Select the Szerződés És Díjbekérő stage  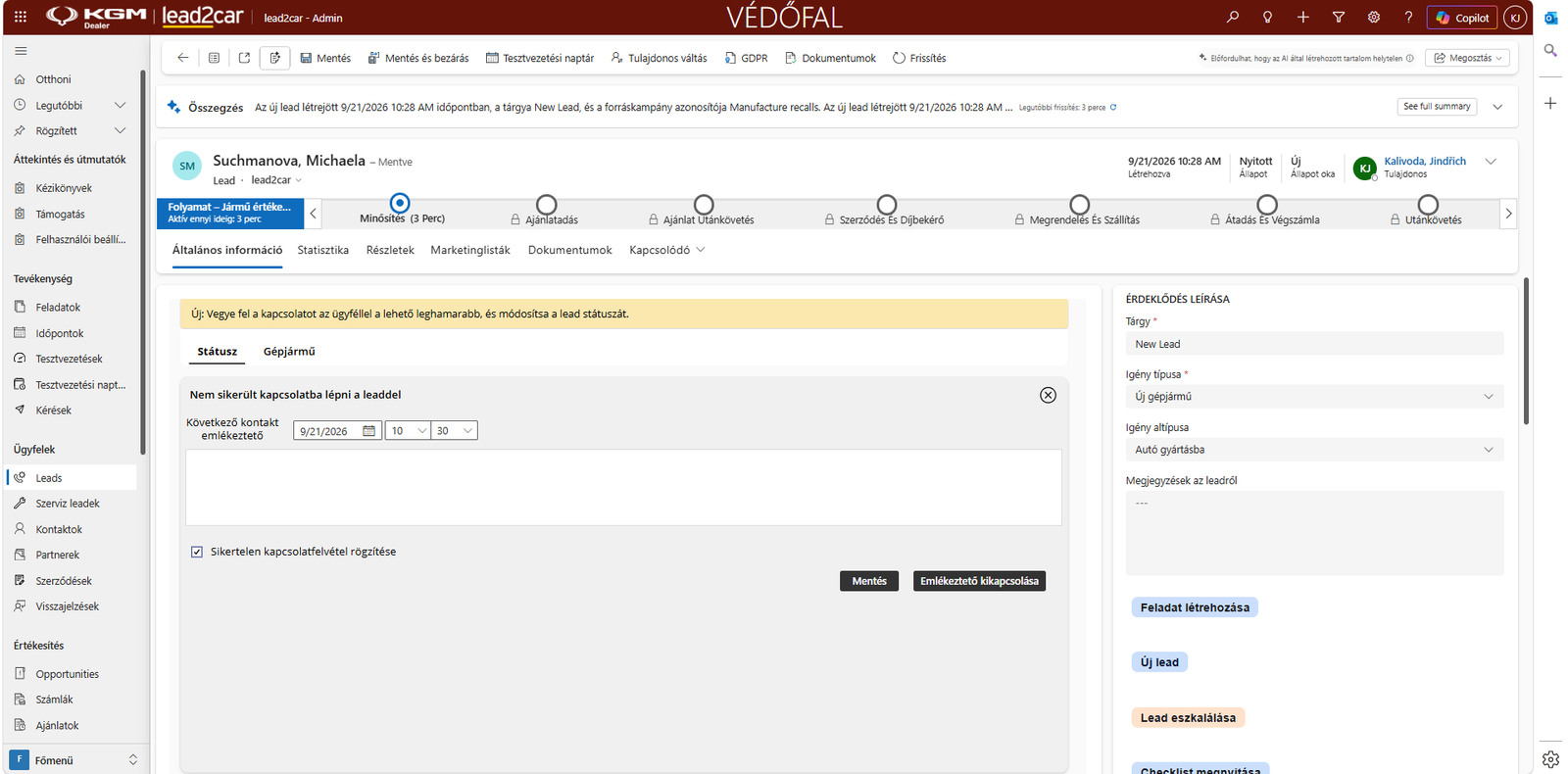coord(887,204)
